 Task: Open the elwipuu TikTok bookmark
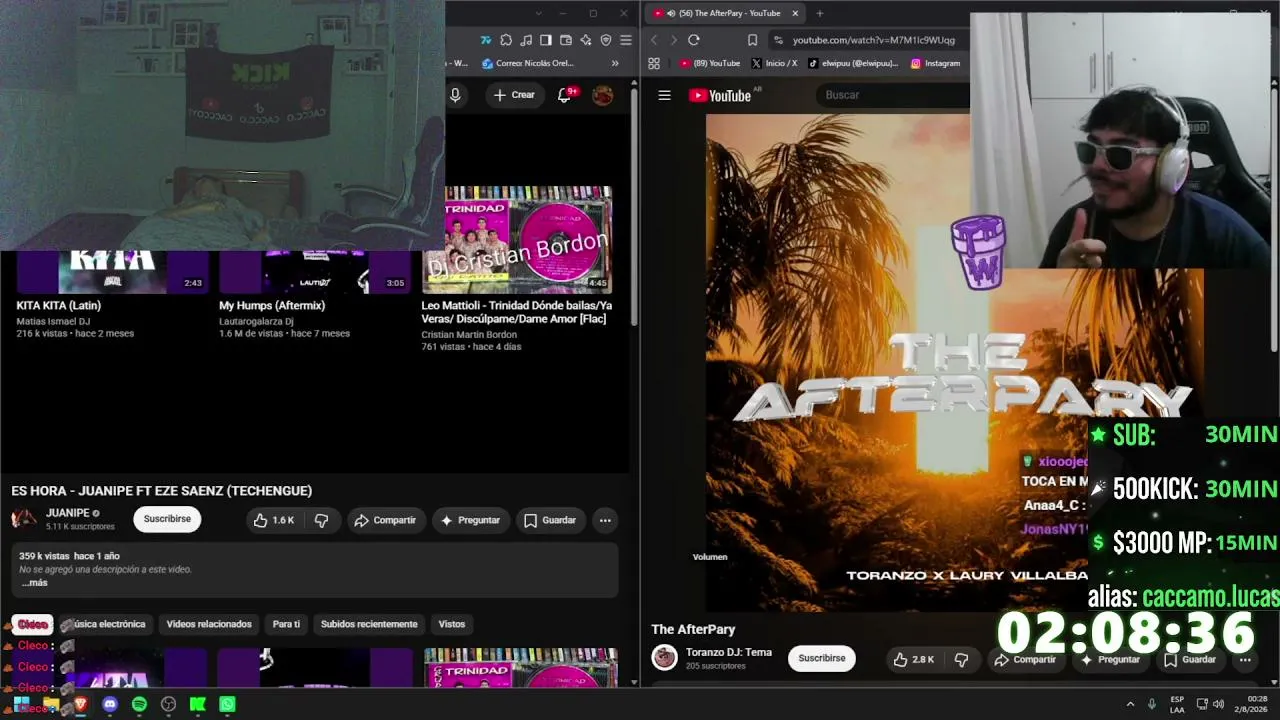pyautogui.click(x=853, y=63)
